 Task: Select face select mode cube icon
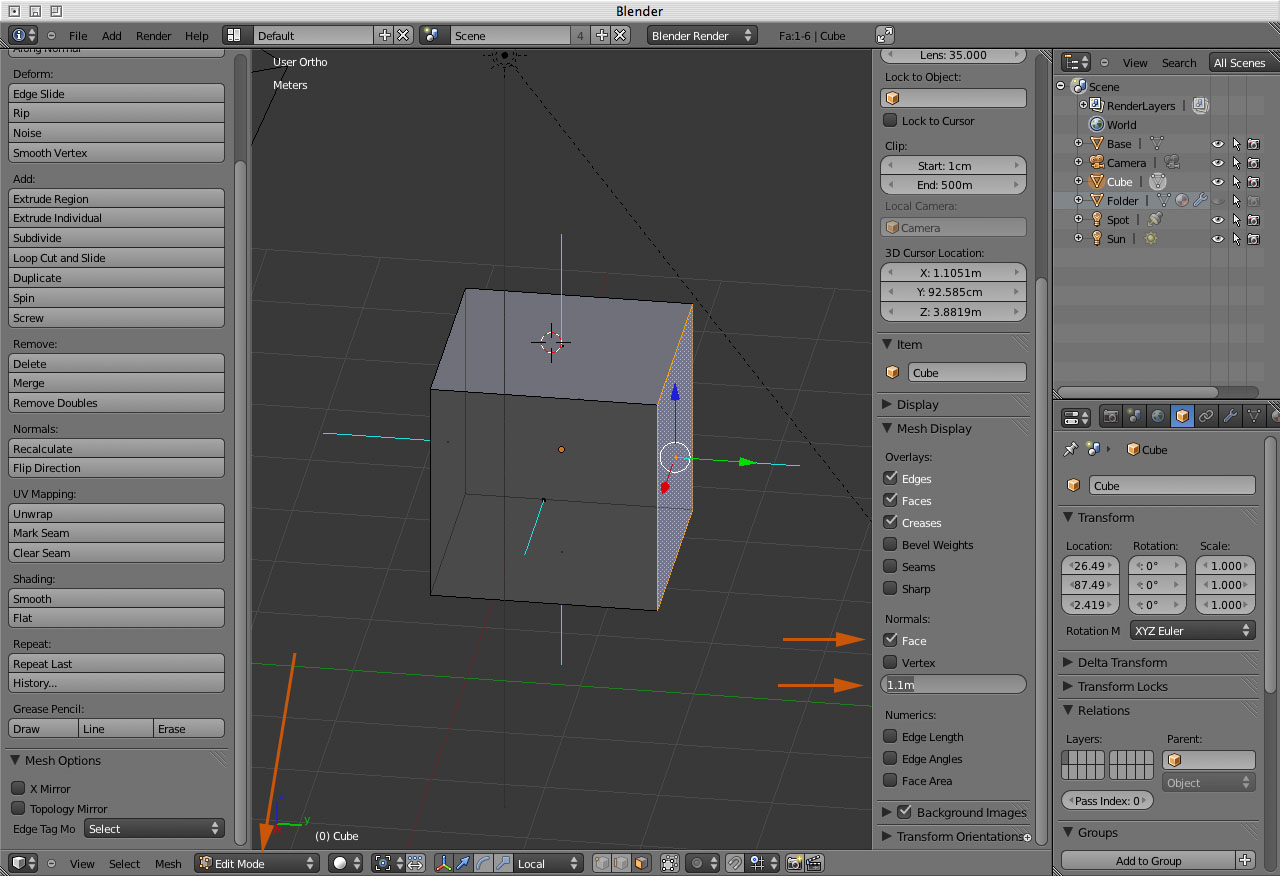(640, 863)
